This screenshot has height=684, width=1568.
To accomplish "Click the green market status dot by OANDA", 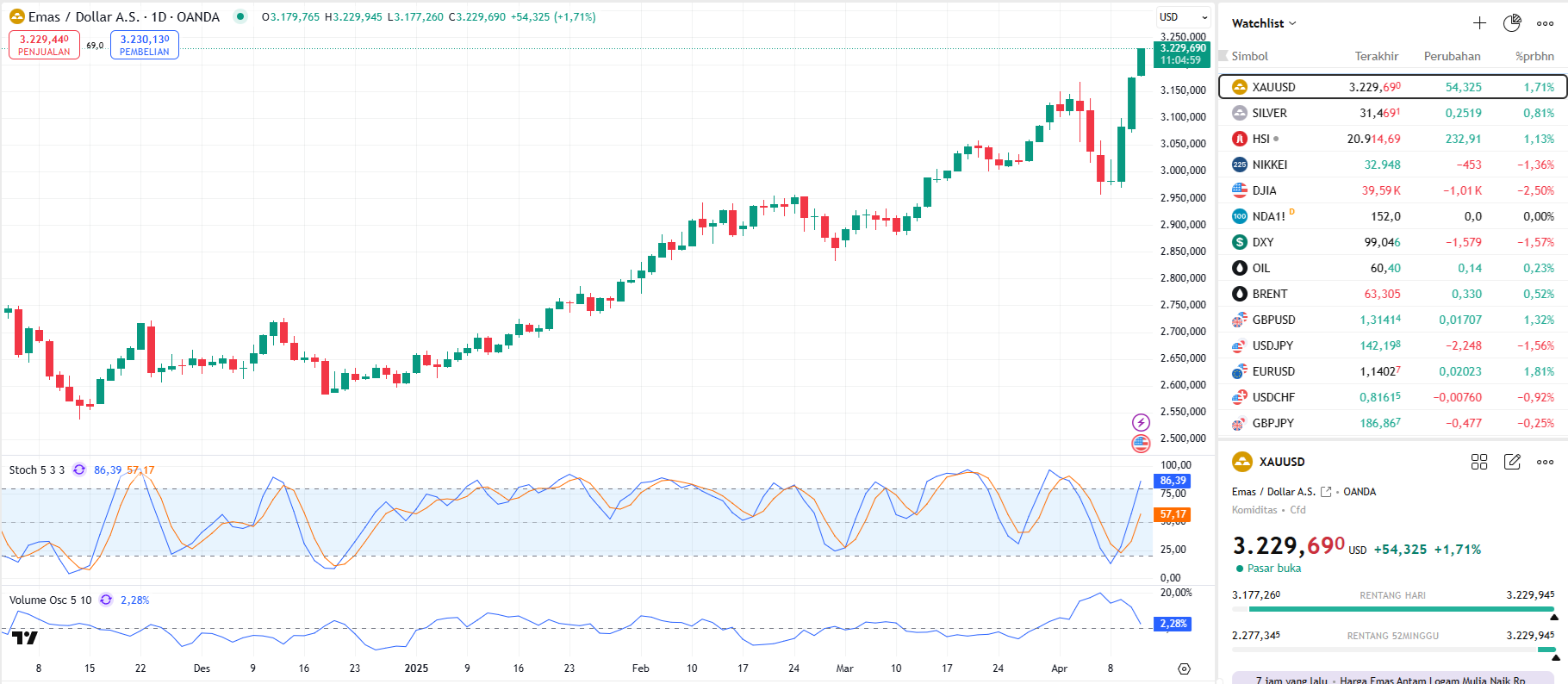I will [x=240, y=16].
